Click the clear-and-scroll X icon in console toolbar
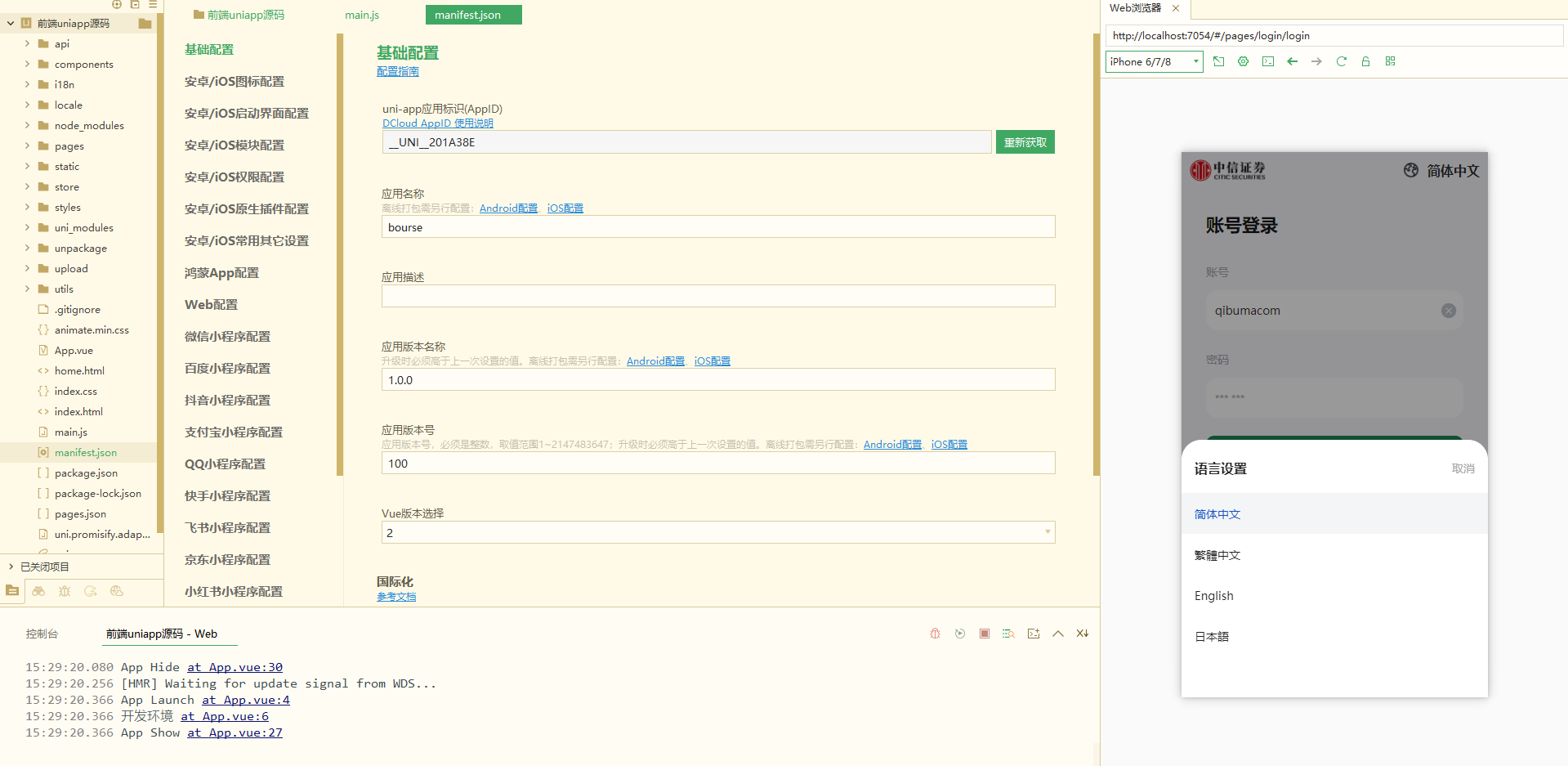Screen dimensions: 1568x766 (x=1083, y=634)
